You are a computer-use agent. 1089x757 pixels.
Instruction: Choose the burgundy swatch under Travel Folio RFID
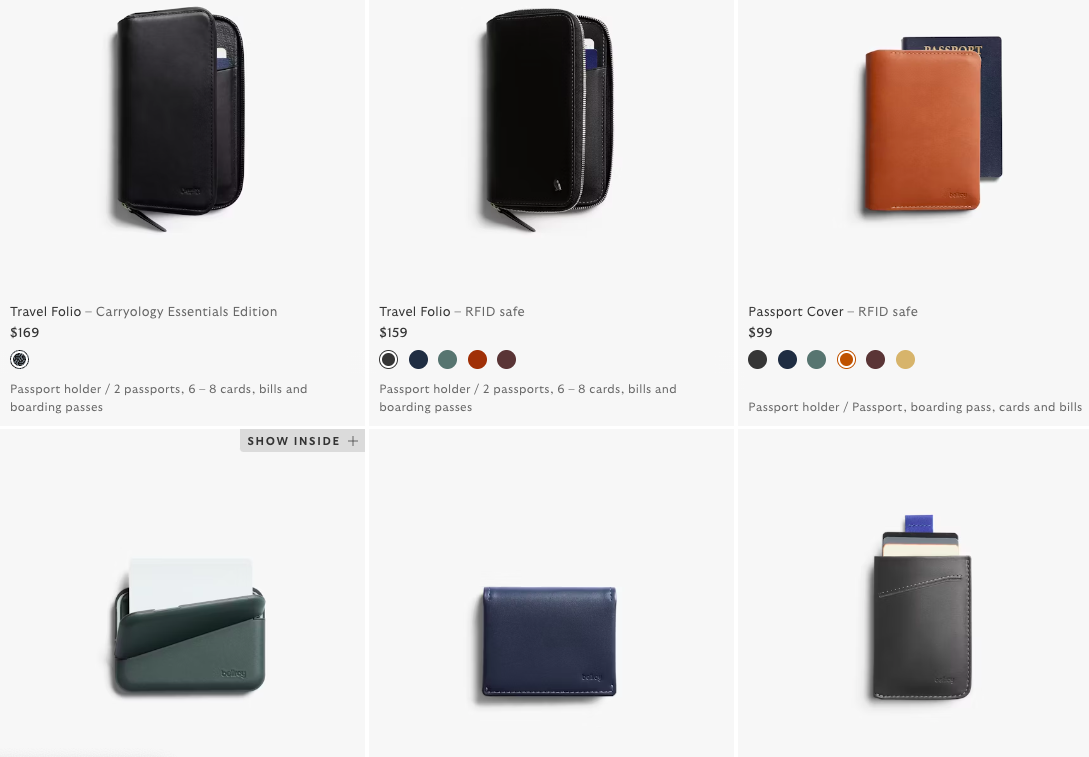click(506, 360)
